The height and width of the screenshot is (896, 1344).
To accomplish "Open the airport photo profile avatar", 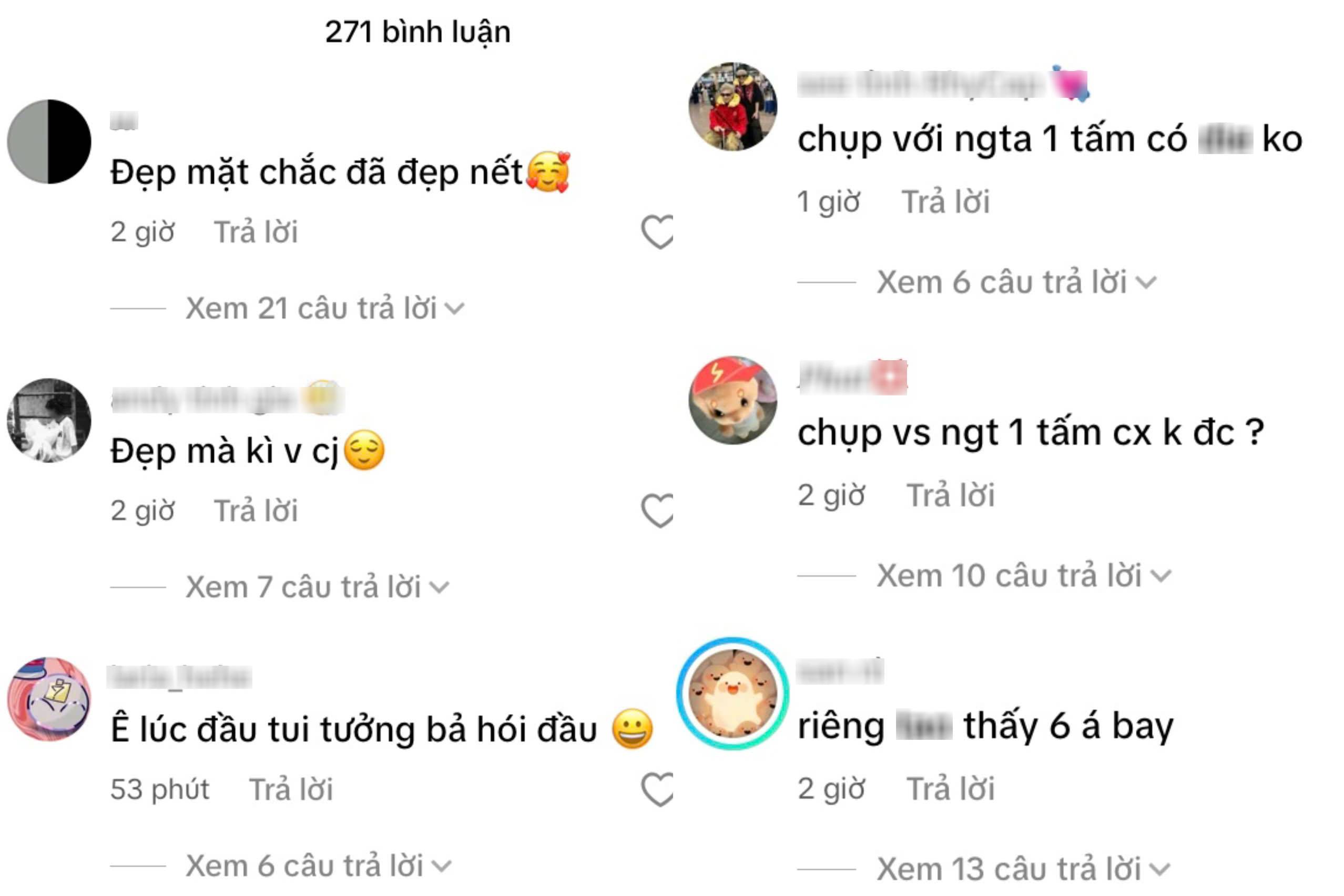I will pyautogui.click(x=732, y=106).
